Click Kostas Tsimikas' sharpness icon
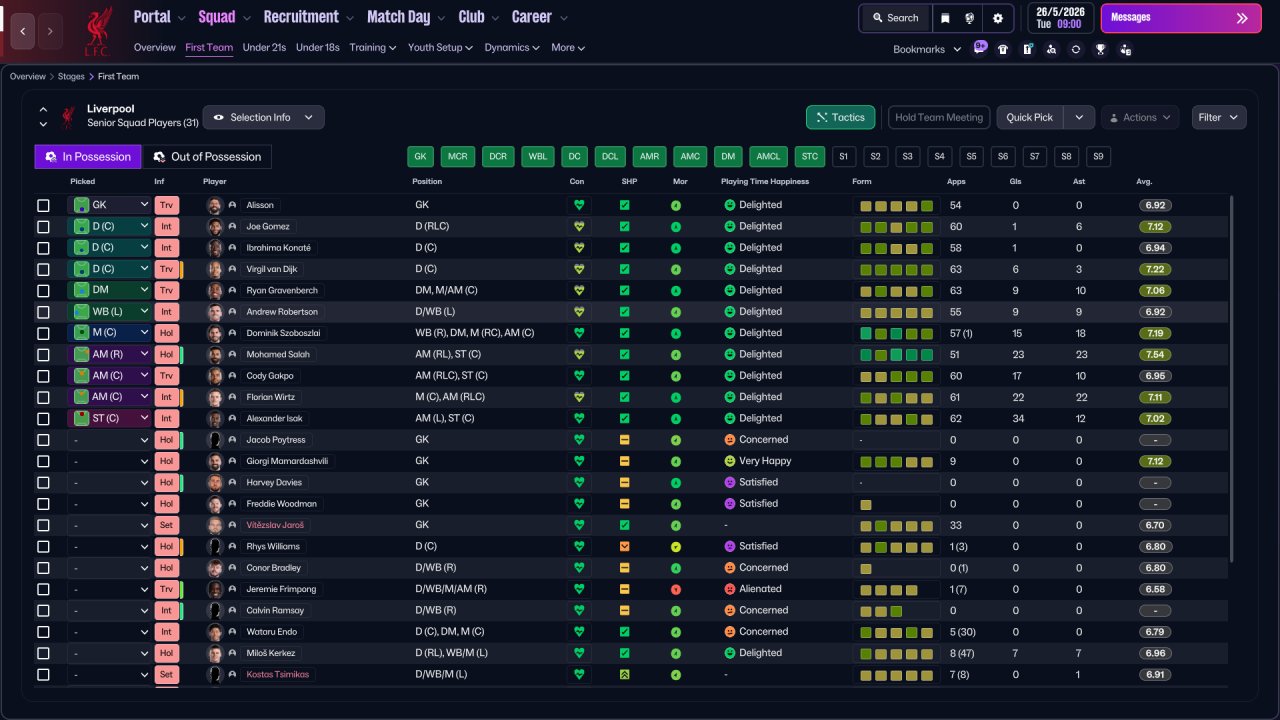The height and width of the screenshot is (720, 1280). click(625, 674)
